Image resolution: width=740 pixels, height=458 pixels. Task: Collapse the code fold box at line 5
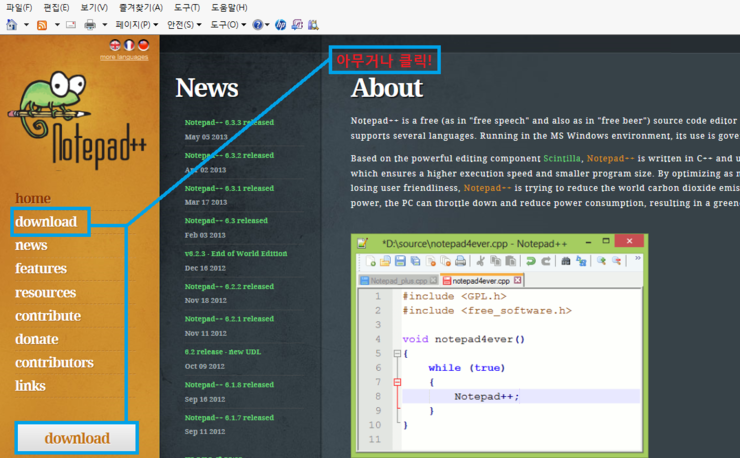tap(397, 353)
